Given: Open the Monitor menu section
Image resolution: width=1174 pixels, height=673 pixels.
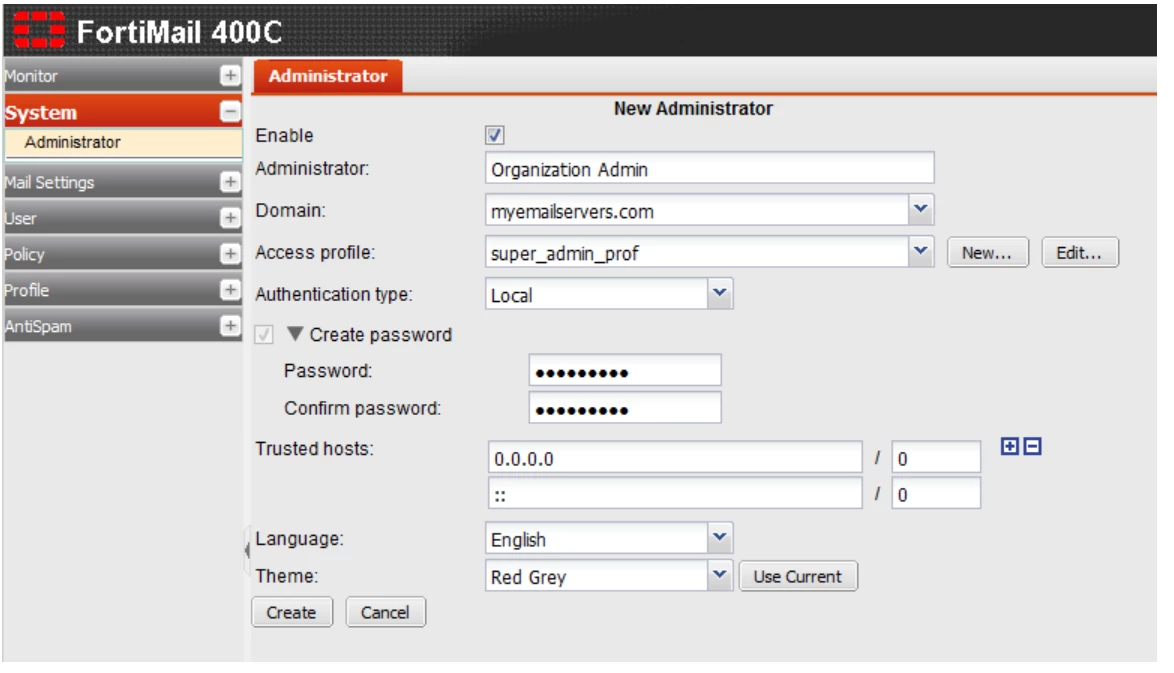Looking at the screenshot, I should [x=122, y=76].
